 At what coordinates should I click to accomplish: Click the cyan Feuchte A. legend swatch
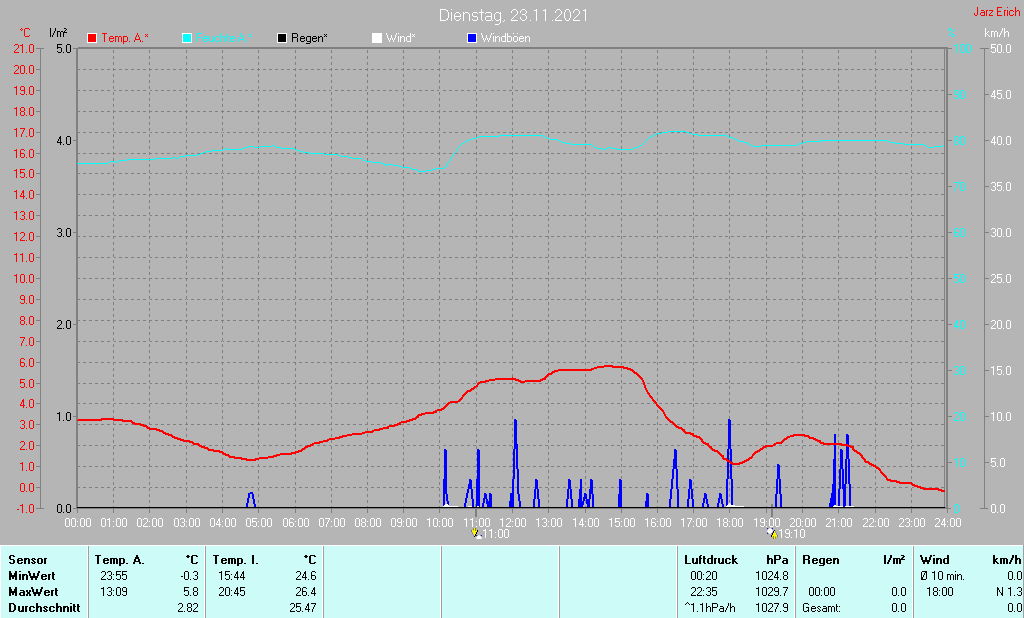(187, 38)
